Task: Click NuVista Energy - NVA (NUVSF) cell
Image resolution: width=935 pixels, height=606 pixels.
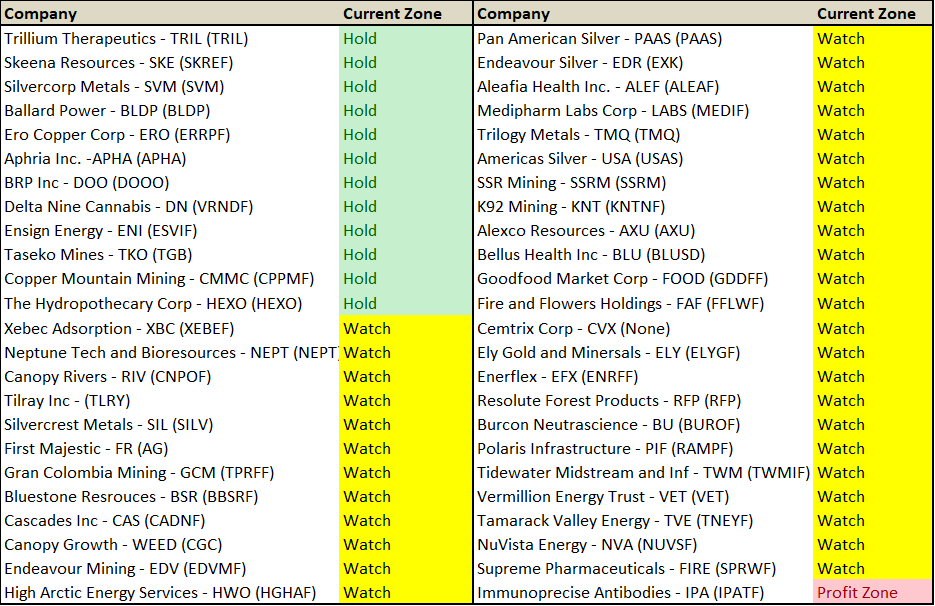Action: click(x=643, y=545)
